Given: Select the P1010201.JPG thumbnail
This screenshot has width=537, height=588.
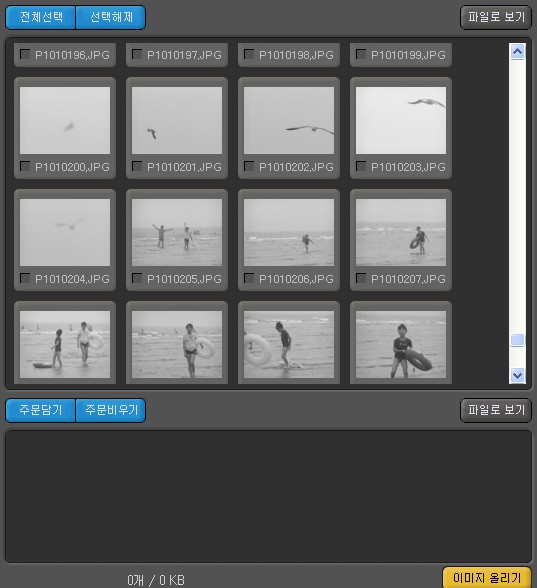Looking at the screenshot, I should coord(177,120).
